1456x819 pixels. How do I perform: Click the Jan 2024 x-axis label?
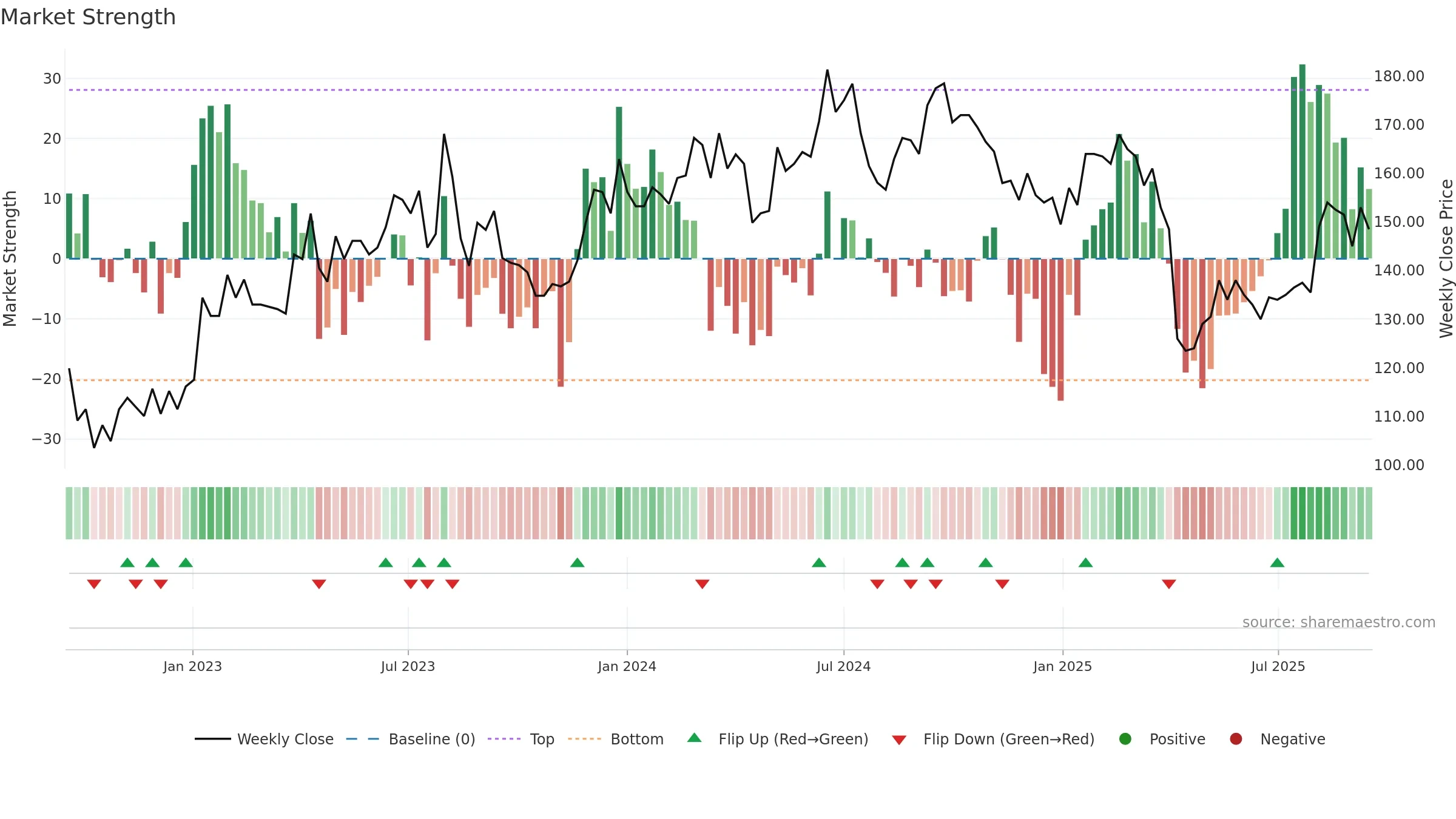(x=627, y=666)
